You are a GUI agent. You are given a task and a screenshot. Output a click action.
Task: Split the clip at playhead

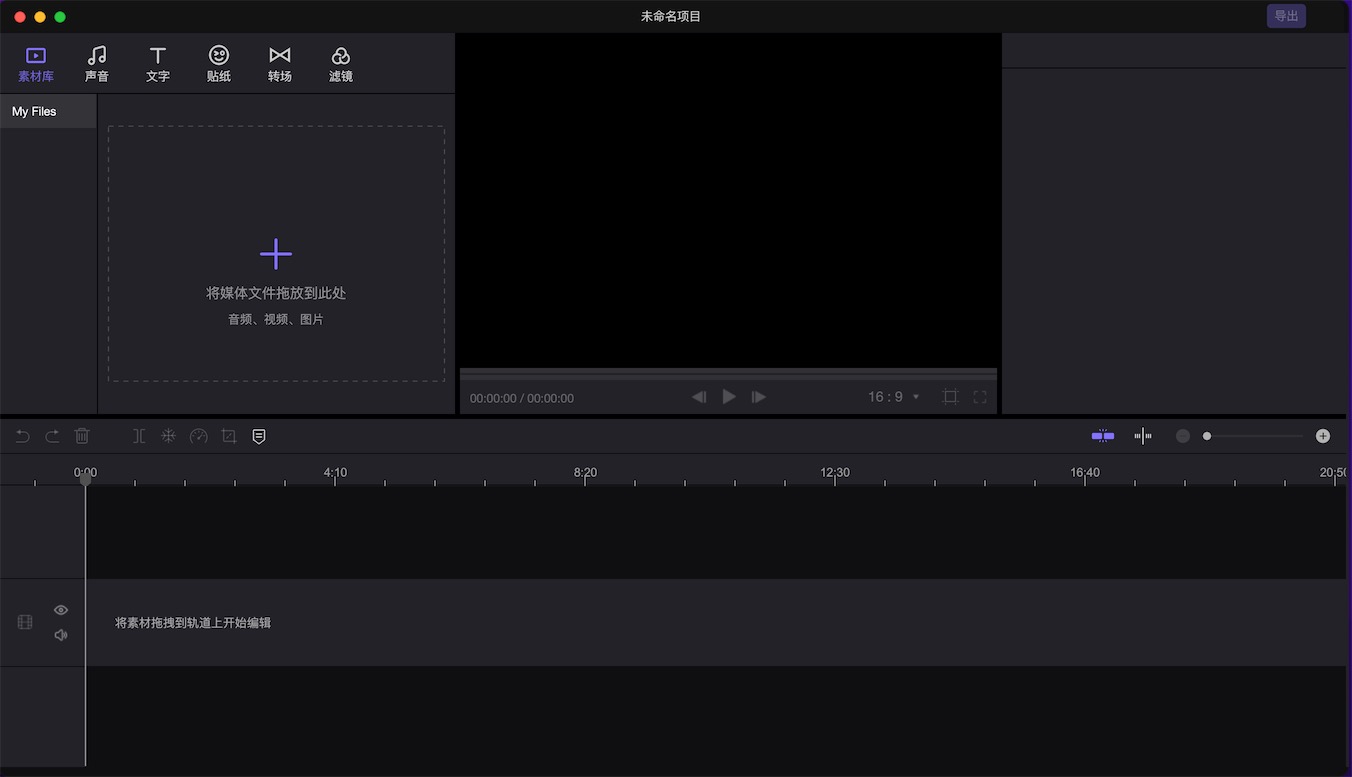pyautogui.click(x=139, y=436)
